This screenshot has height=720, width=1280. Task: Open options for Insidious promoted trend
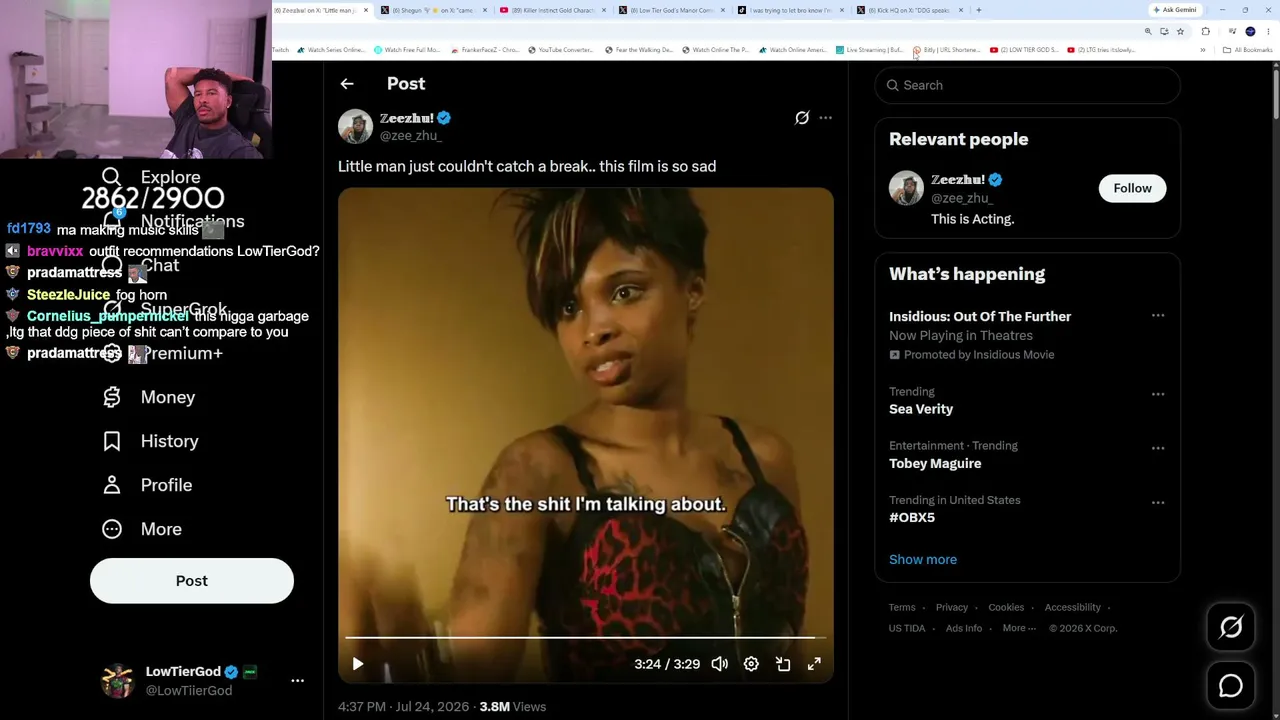1158,316
